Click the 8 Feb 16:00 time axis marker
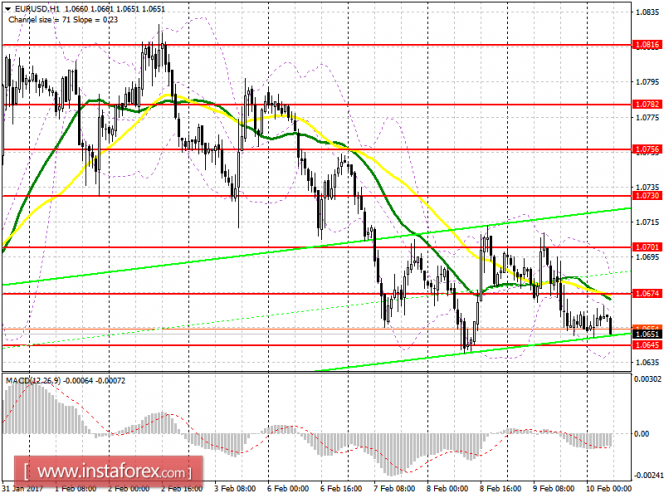 coord(501,488)
